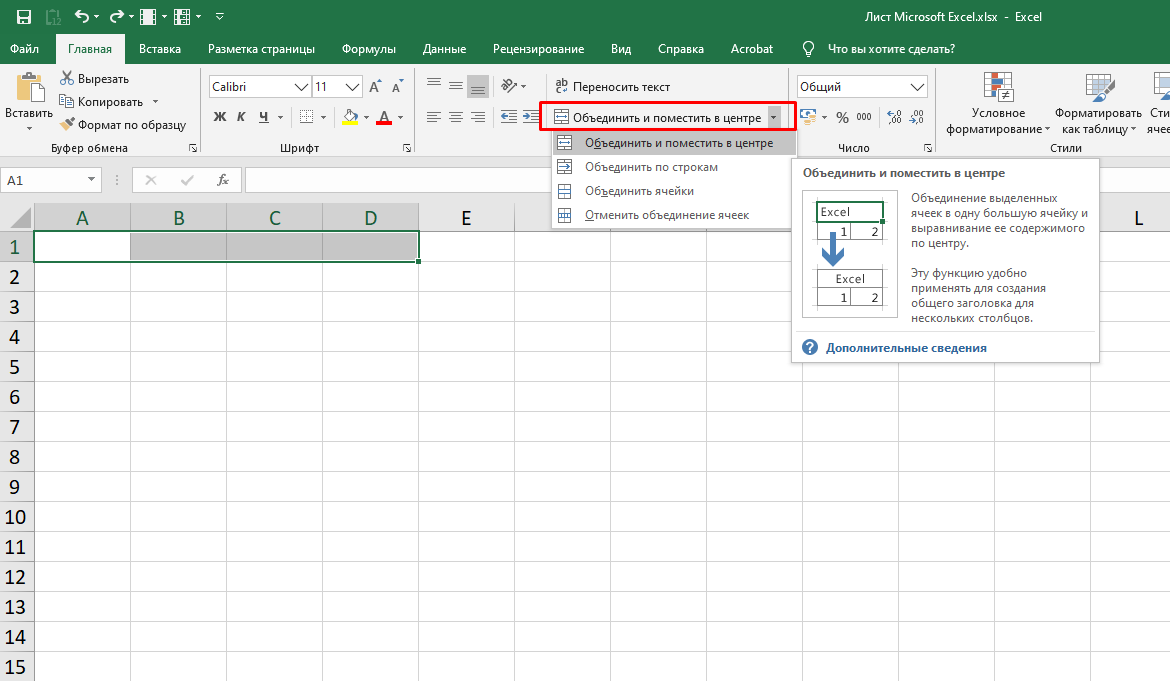
Task: Open the Calibri font name dropdown
Action: [x=301, y=87]
